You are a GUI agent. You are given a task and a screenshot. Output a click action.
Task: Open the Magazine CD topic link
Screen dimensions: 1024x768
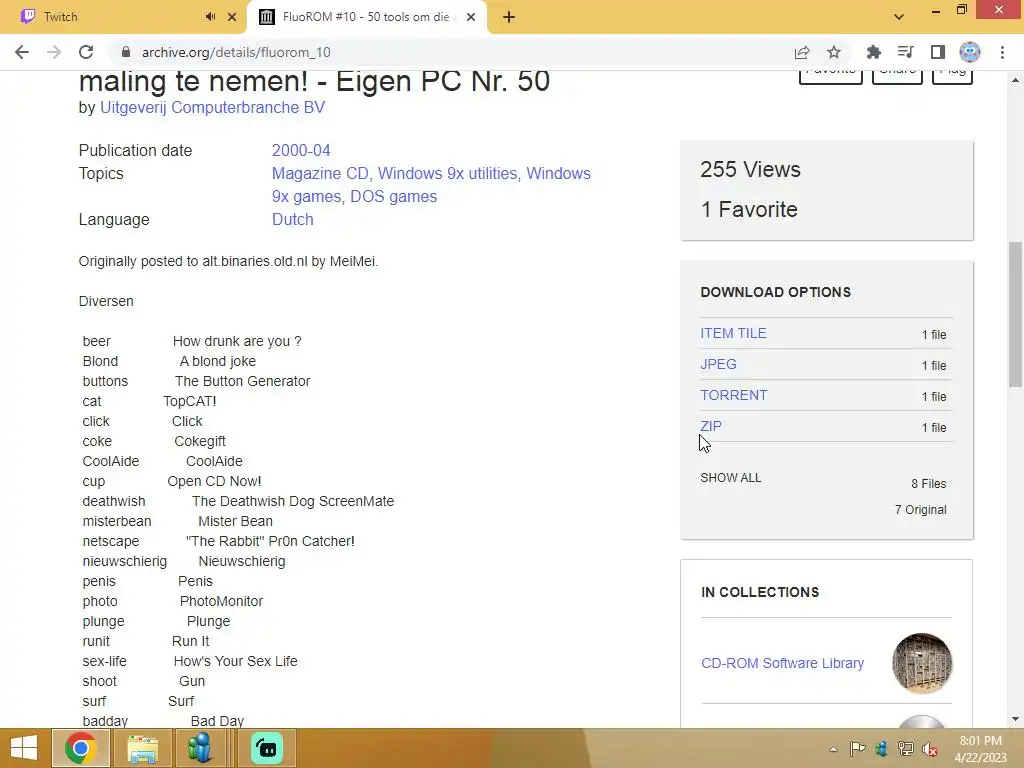pos(320,174)
